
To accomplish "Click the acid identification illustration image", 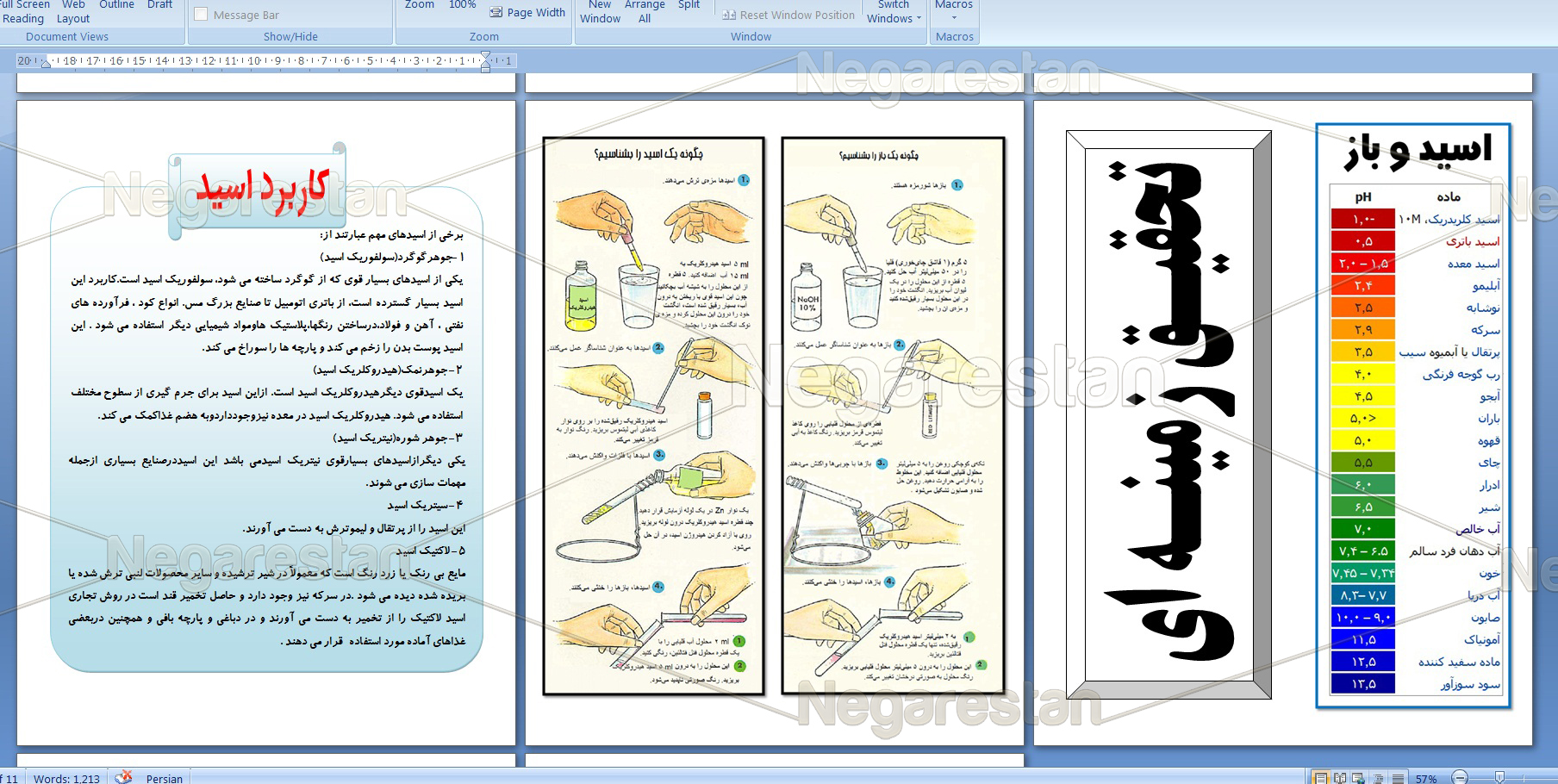I will pos(653,416).
